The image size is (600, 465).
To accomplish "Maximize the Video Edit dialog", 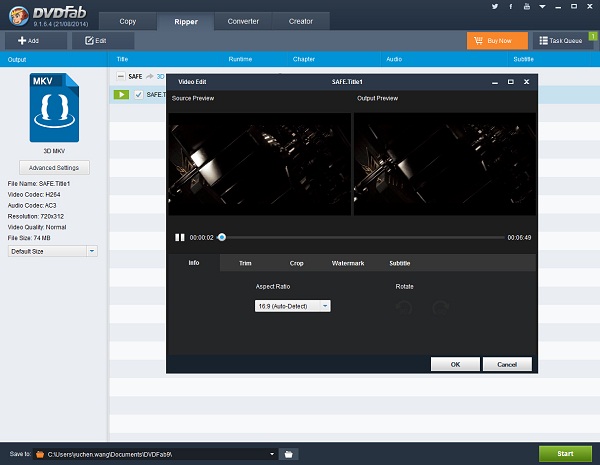I will pyautogui.click(x=510, y=82).
